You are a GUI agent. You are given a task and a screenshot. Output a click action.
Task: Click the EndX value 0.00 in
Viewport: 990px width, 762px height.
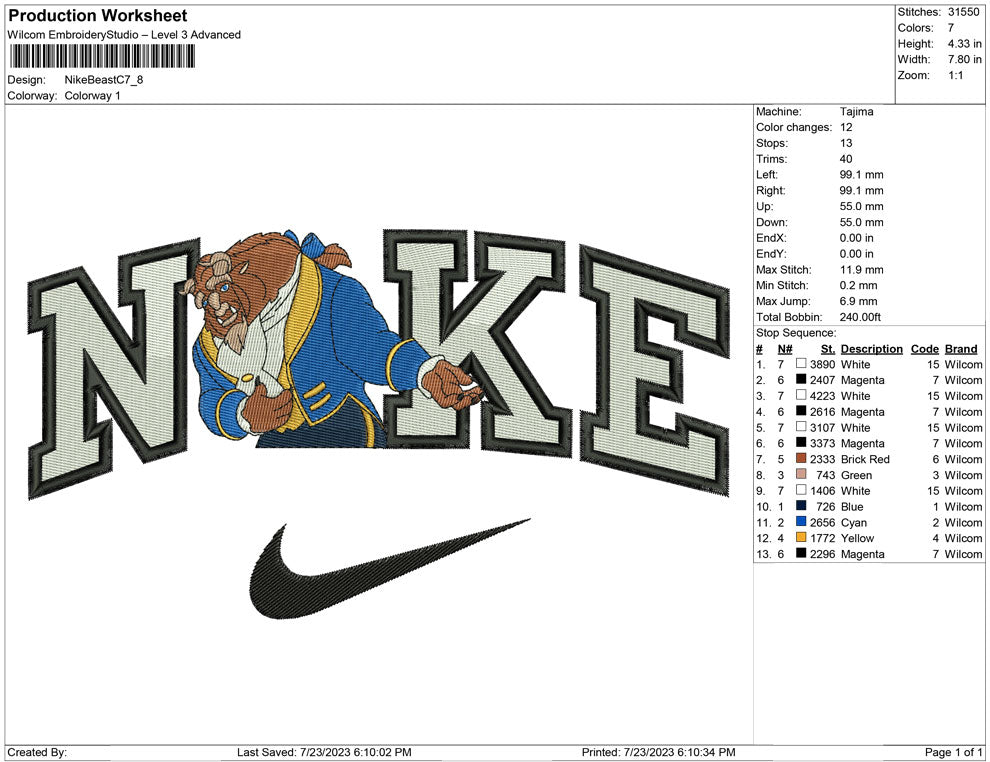point(857,238)
